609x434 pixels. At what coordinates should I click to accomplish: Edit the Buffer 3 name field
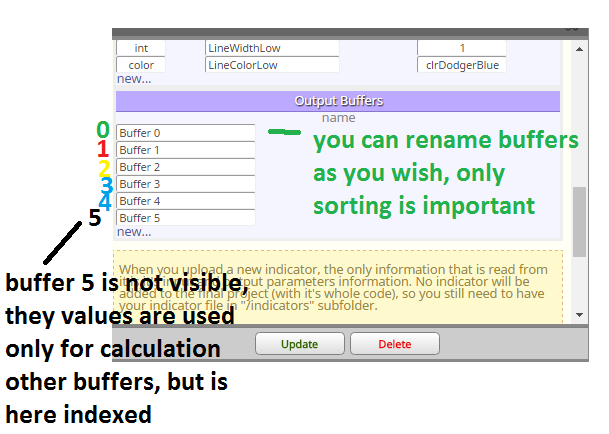click(186, 184)
